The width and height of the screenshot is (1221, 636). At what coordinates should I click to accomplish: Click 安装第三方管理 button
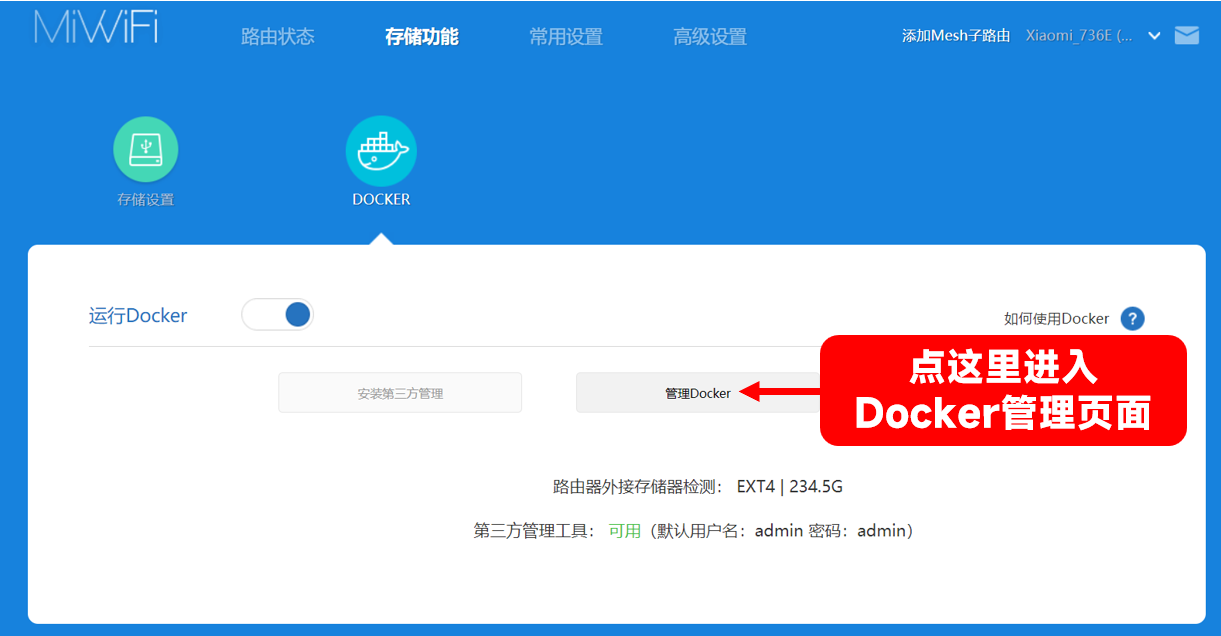click(x=400, y=393)
